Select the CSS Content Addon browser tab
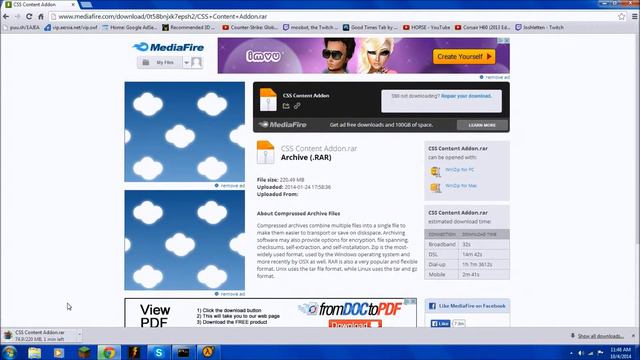This screenshot has height=360, width=640. point(40,4)
